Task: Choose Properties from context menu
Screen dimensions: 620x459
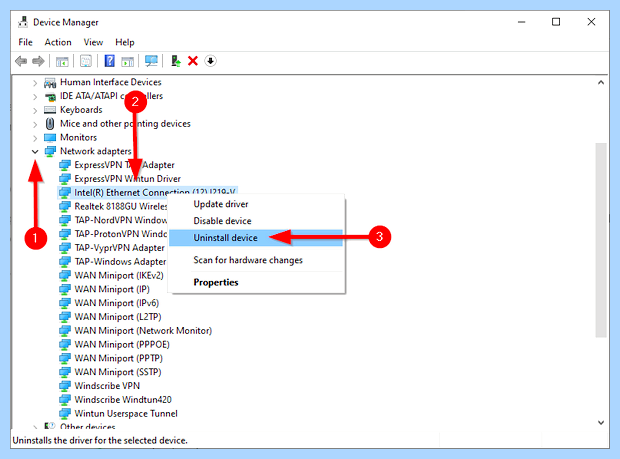Action: tap(256, 282)
